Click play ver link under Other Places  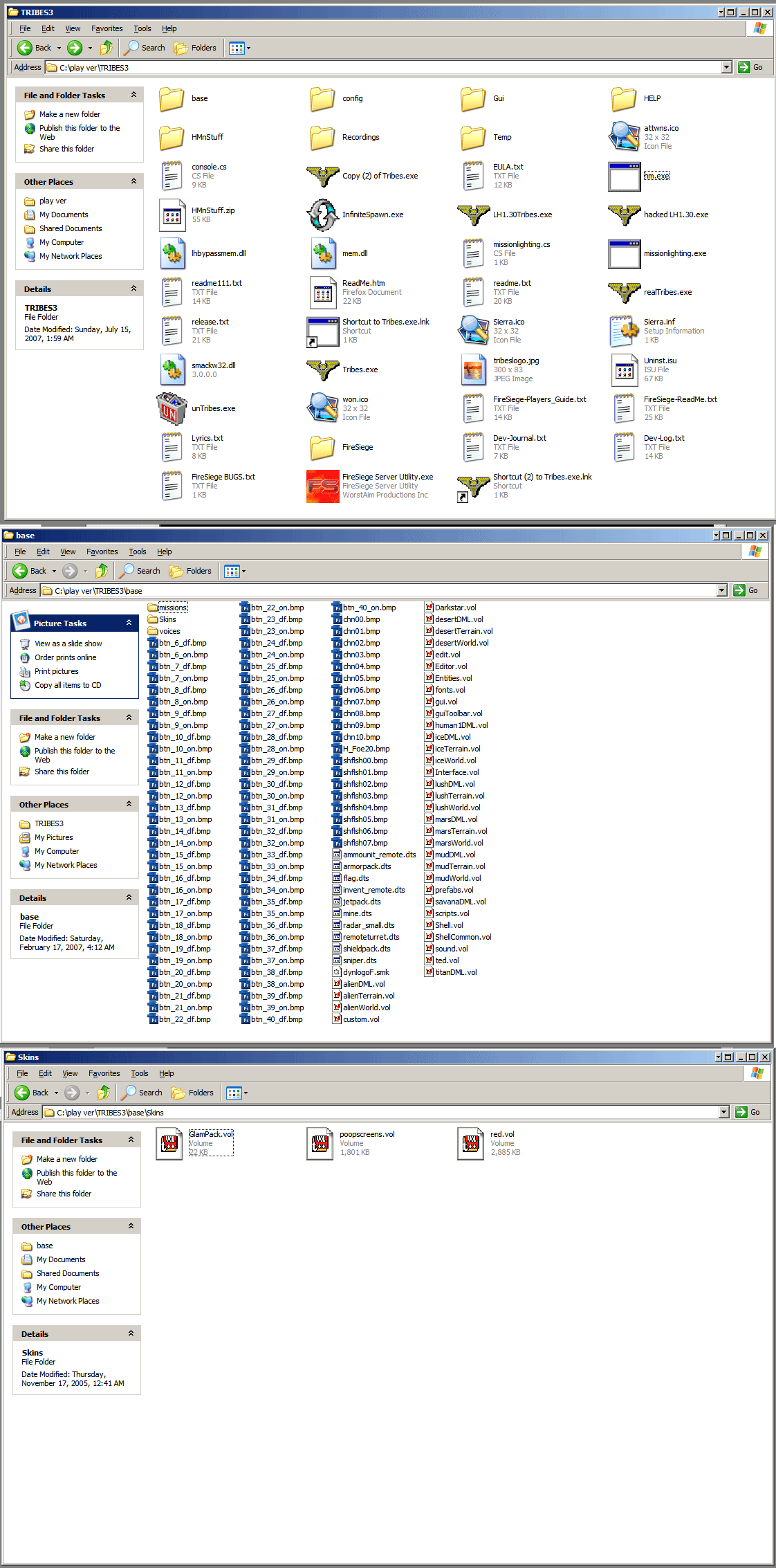pyautogui.click(x=53, y=201)
